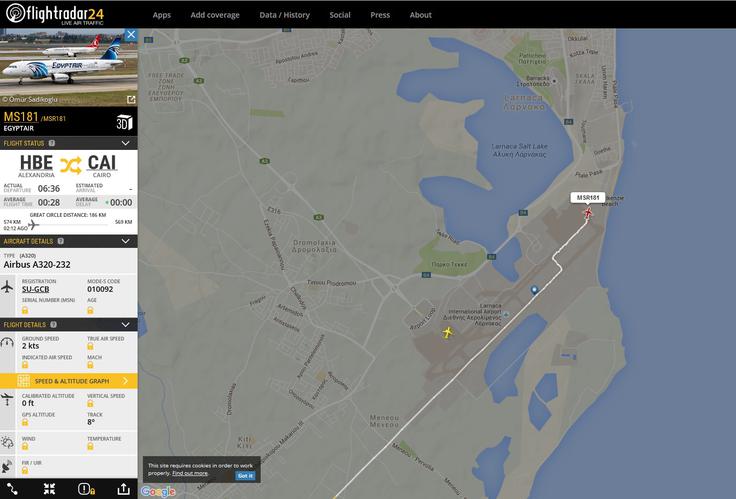Open registration SU-GCB link
The image size is (736, 499).
tap(36, 289)
